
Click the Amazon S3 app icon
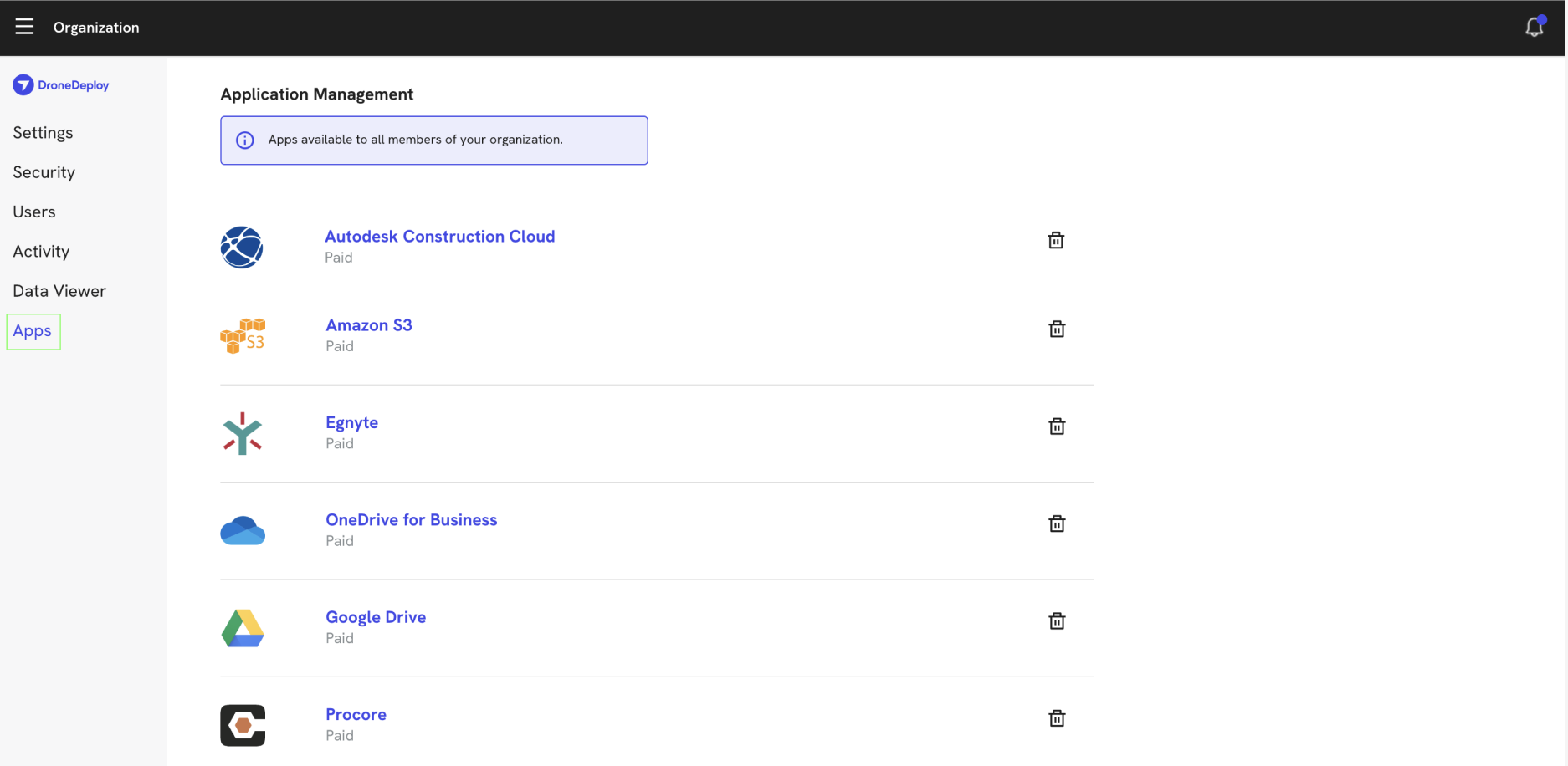pyautogui.click(x=242, y=335)
